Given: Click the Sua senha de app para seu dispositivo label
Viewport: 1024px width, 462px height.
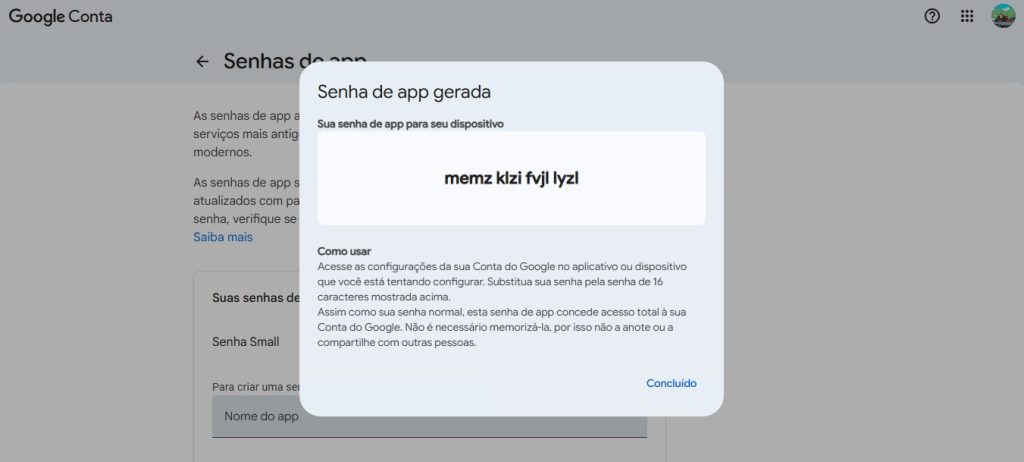Looking at the screenshot, I should pos(410,123).
